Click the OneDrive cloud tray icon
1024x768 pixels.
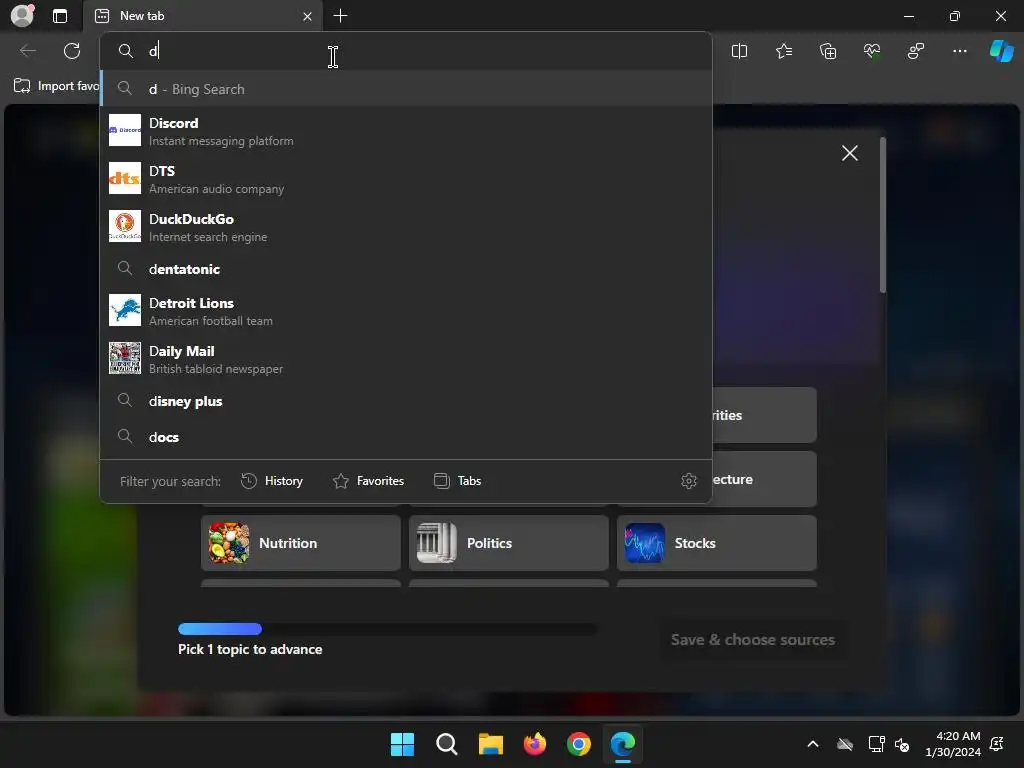(x=845, y=744)
